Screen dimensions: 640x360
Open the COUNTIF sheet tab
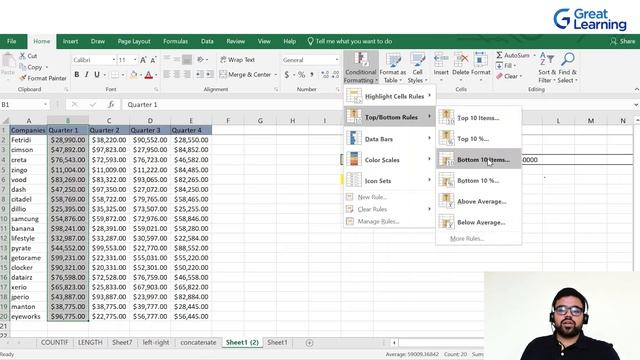pyautogui.click(x=54, y=342)
